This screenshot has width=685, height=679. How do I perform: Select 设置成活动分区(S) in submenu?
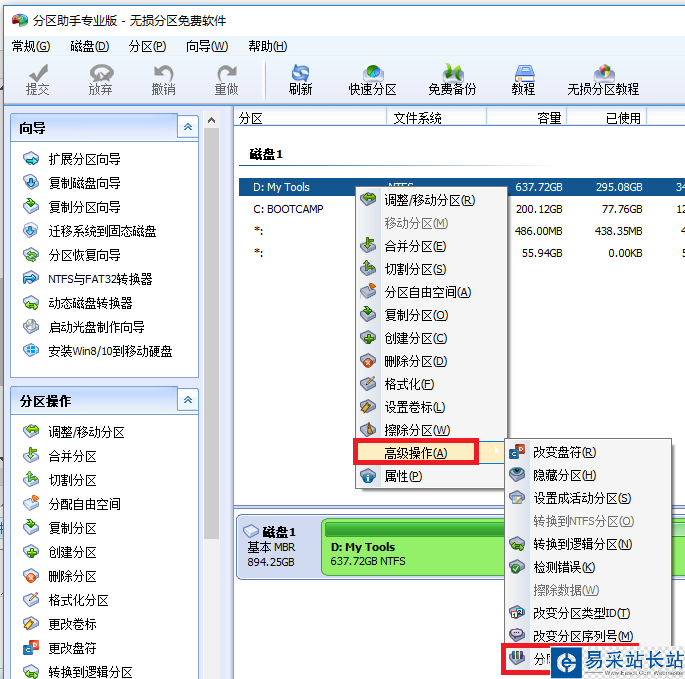(x=588, y=498)
